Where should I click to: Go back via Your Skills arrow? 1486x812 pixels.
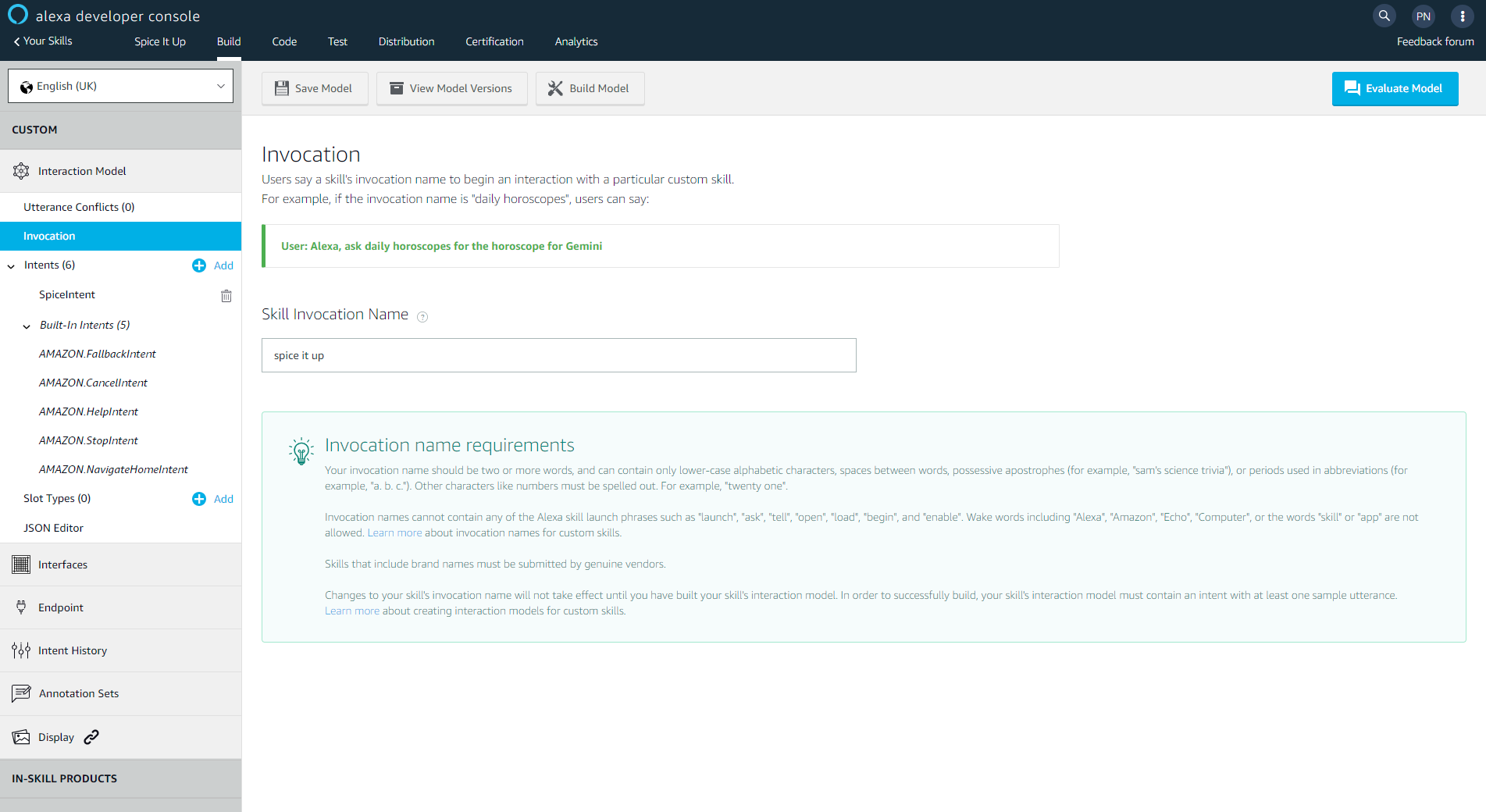pos(43,41)
